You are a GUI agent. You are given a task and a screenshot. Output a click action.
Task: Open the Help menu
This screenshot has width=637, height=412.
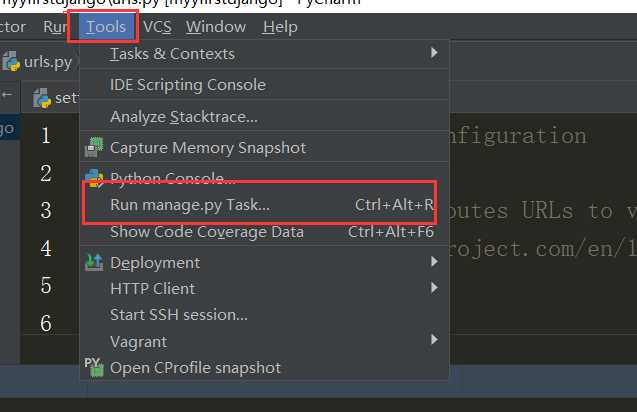(280, 27)
